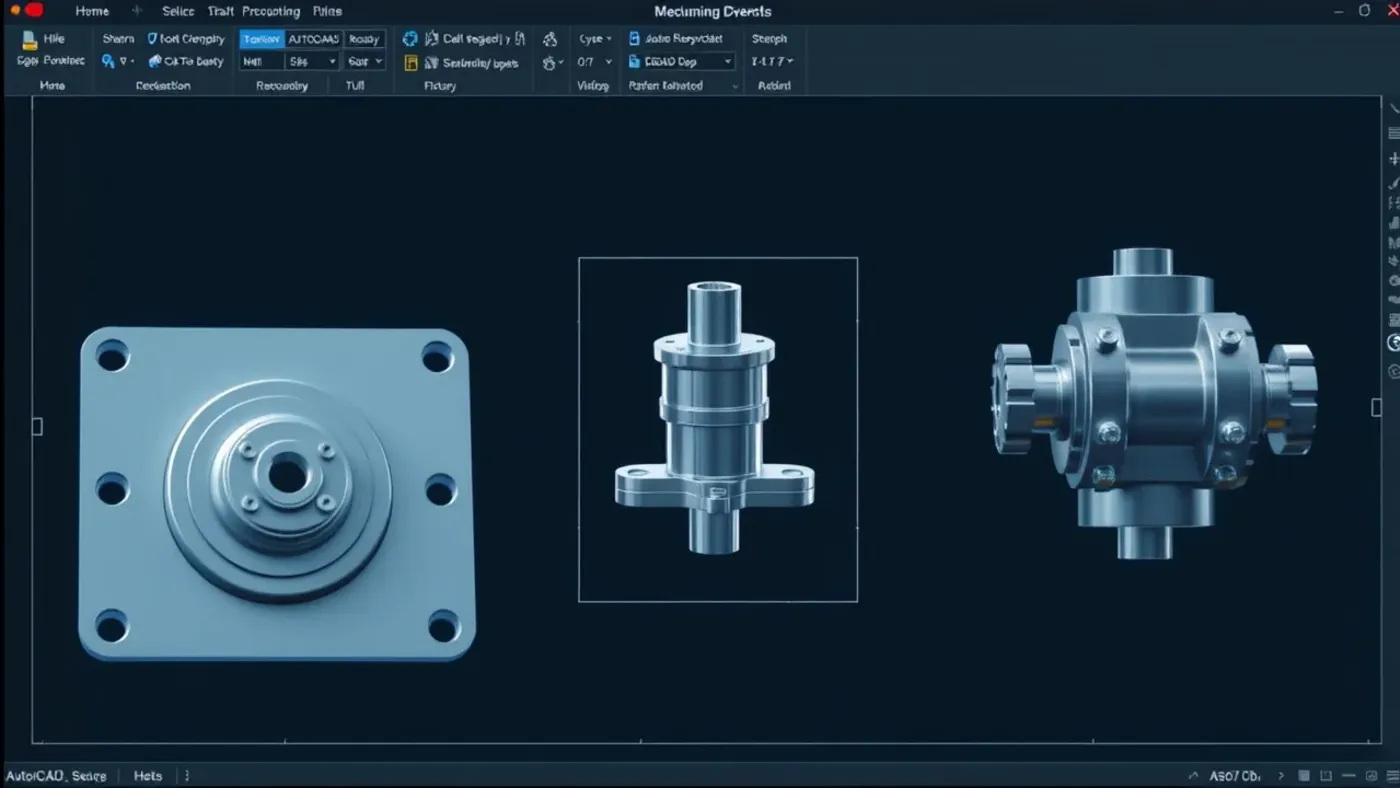
Task: Click the shield icon next to Ilori Clenpity
Action: [153, 39]
